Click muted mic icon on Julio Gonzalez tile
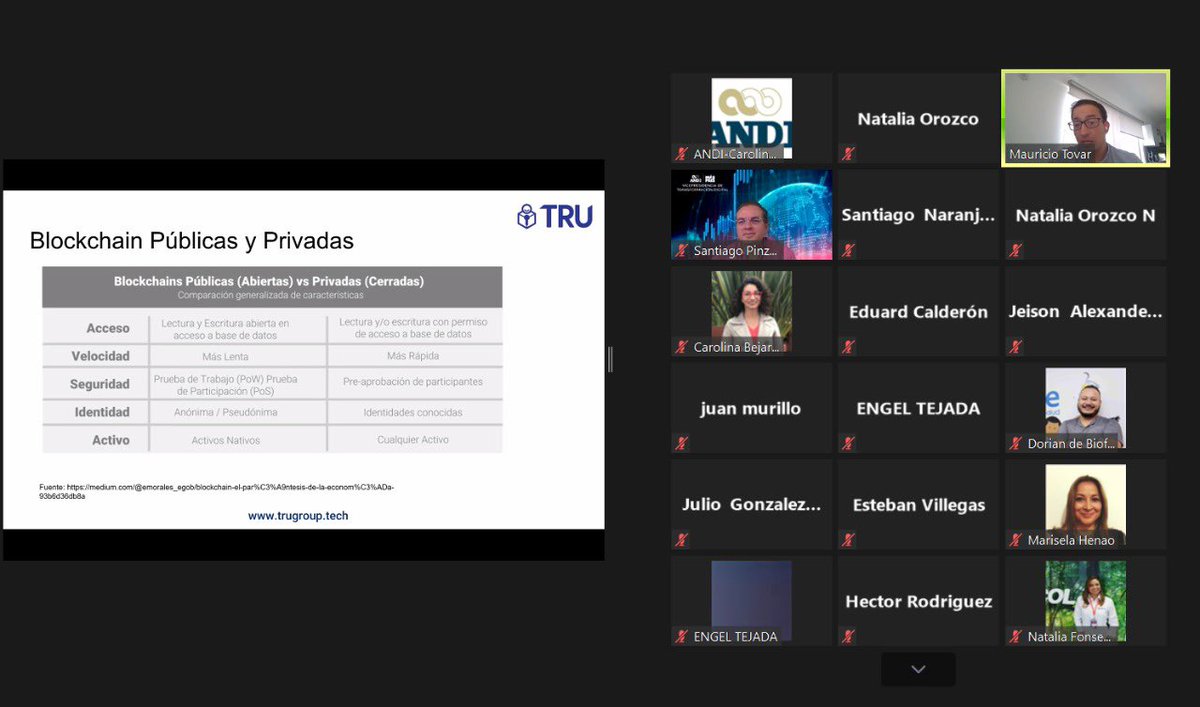The height and width of the screenshot is (707, 1200). [x=682, y=540]
